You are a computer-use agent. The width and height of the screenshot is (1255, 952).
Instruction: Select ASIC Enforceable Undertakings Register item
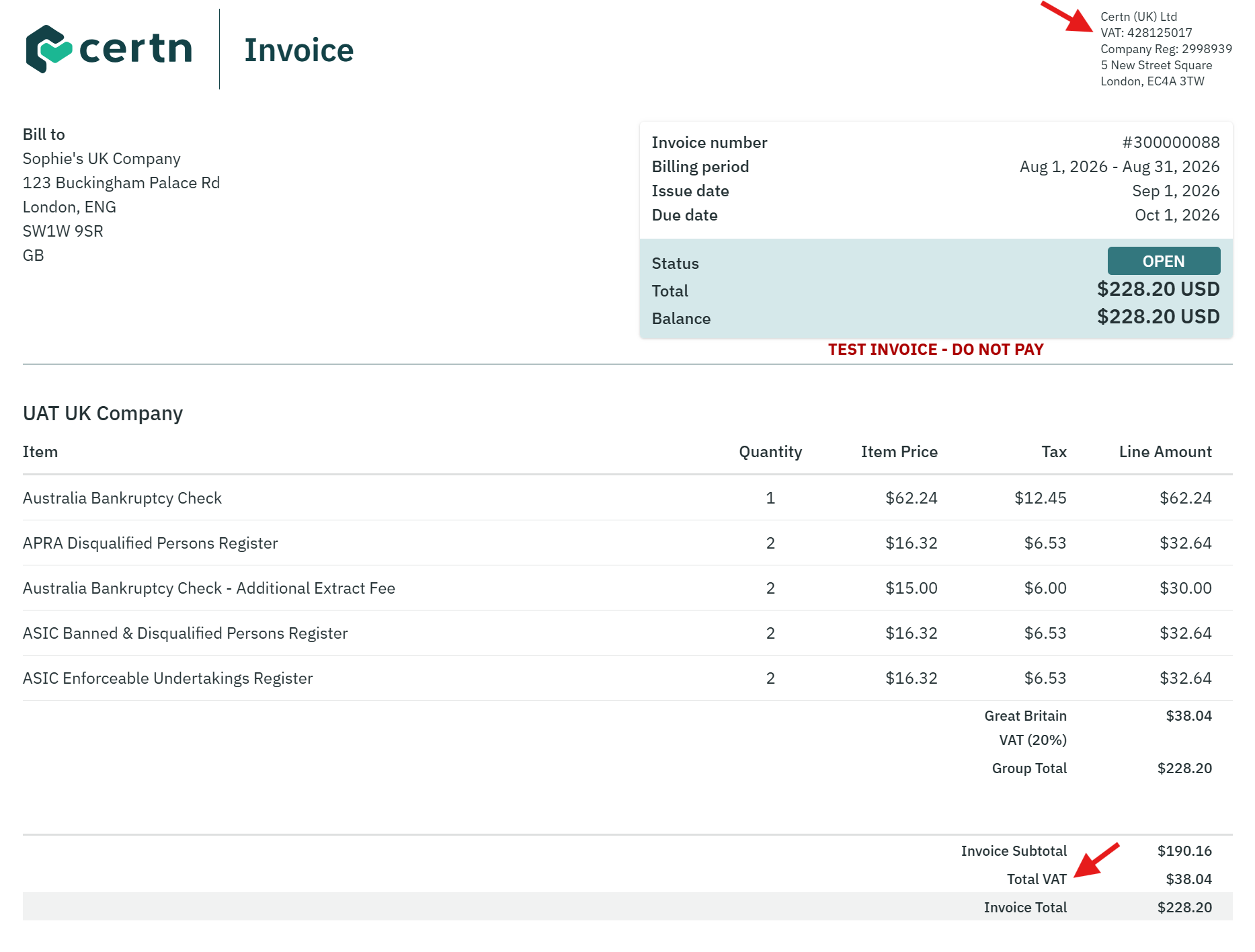point(167,678)
